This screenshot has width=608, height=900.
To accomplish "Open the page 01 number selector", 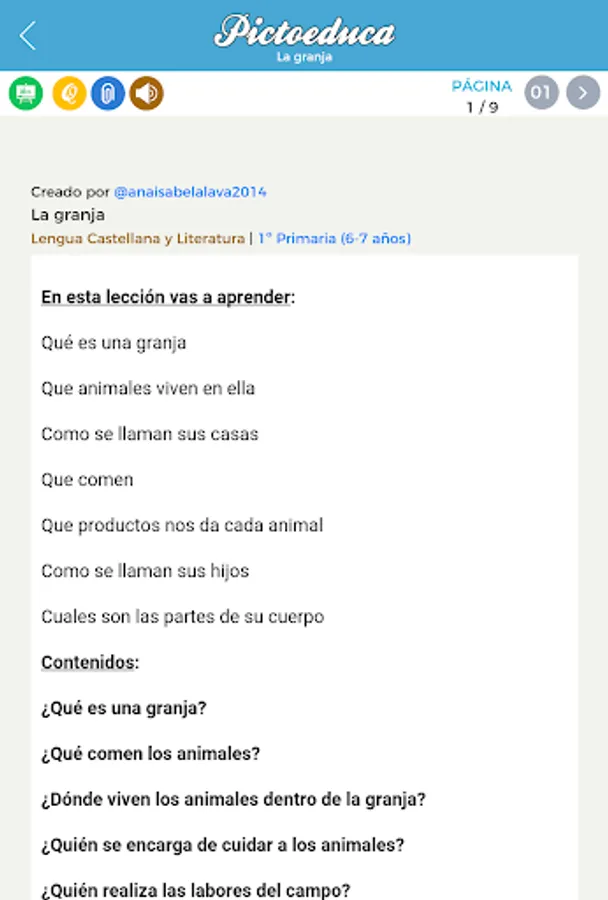I will [541, 94].
